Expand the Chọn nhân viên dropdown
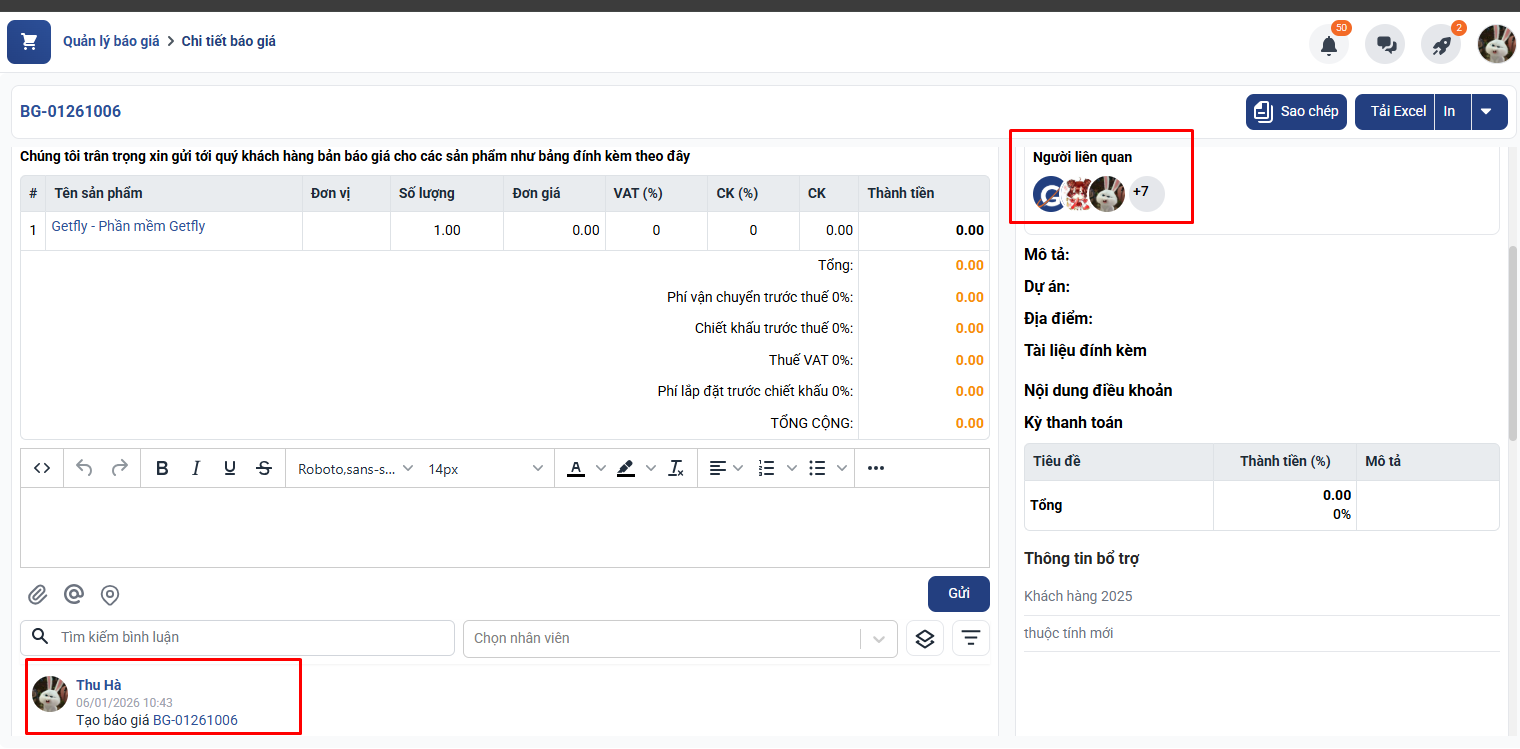1520x749 pixels. [879, 638]
